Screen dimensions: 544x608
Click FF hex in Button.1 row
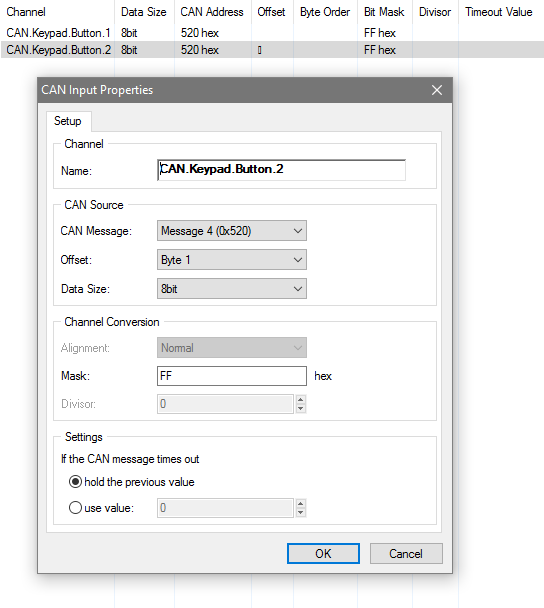(x=380, y=33)
